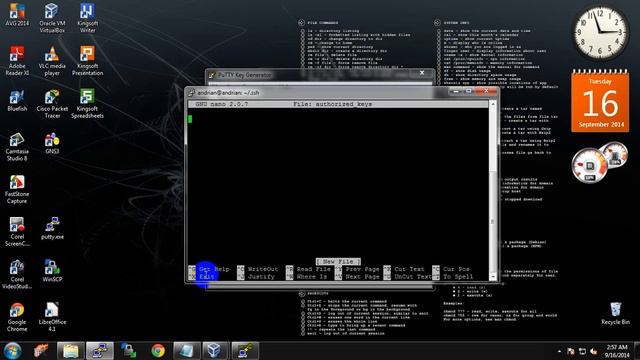This screenshot has width=640, height=360.
Task: Open File Explorer from the taskbar
Action: [x=71, y=351]
